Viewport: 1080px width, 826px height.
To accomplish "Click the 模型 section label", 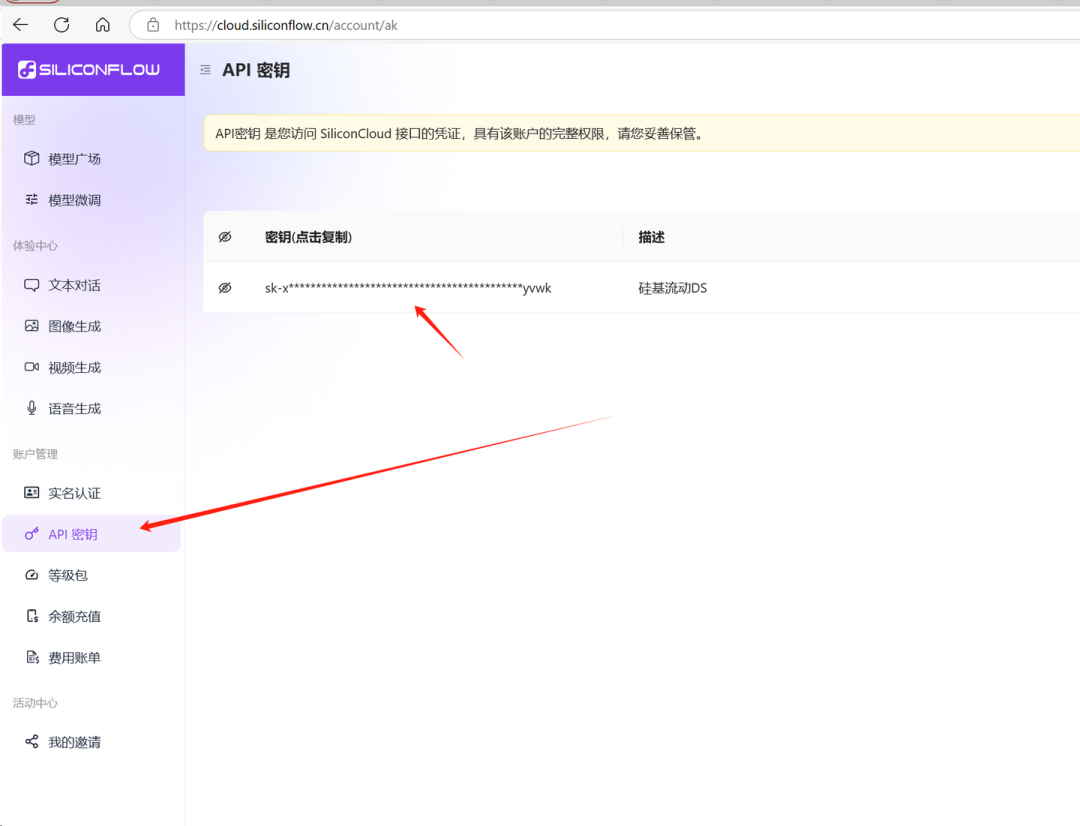I will tap(24, 120).
